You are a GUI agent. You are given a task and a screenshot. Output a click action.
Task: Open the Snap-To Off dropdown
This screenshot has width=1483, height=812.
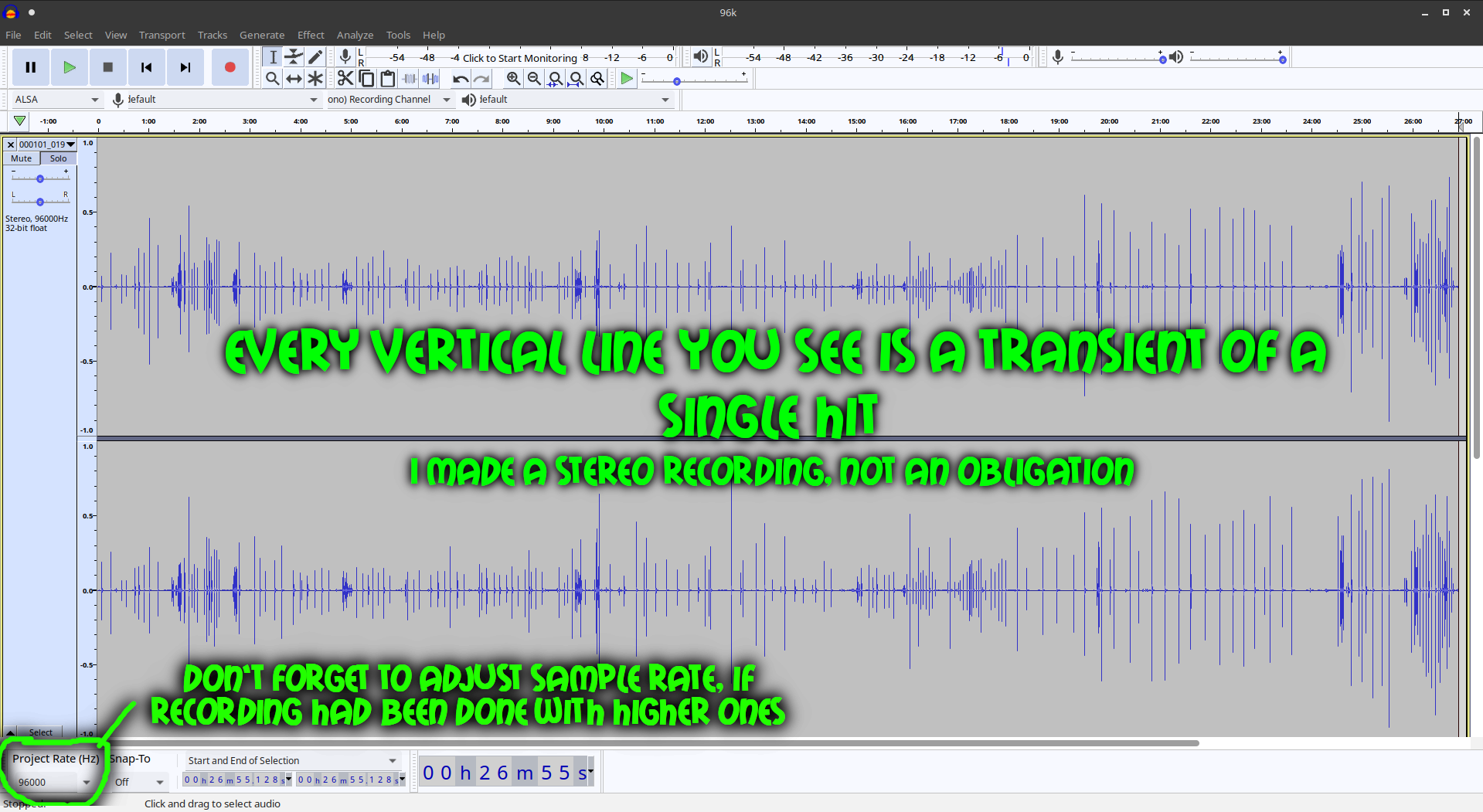pyautogui.click(x=139, y=782)
